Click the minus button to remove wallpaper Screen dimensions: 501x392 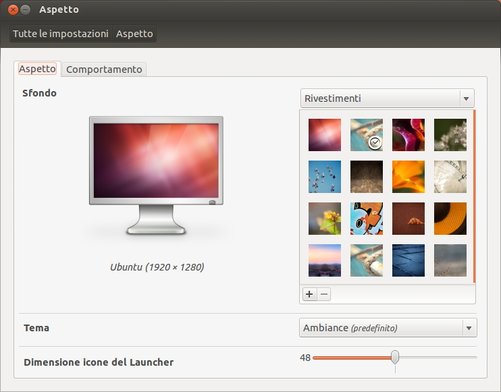coord(324,294)
